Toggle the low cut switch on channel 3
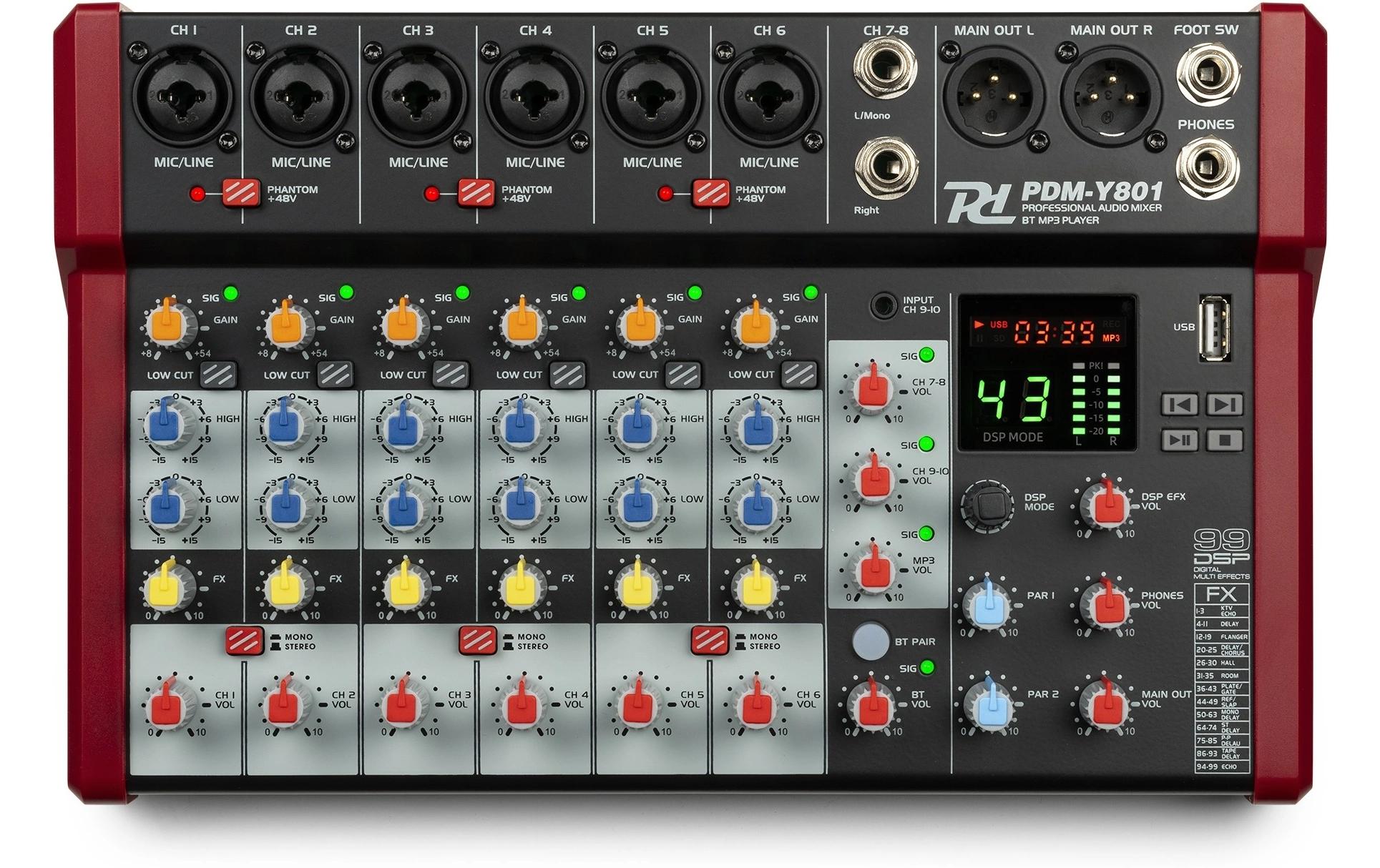The height and width of the screenshot is (868, 1380). 451,375
